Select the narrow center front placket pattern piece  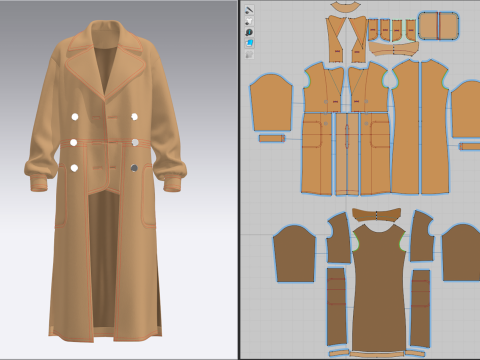pos(347,154)
